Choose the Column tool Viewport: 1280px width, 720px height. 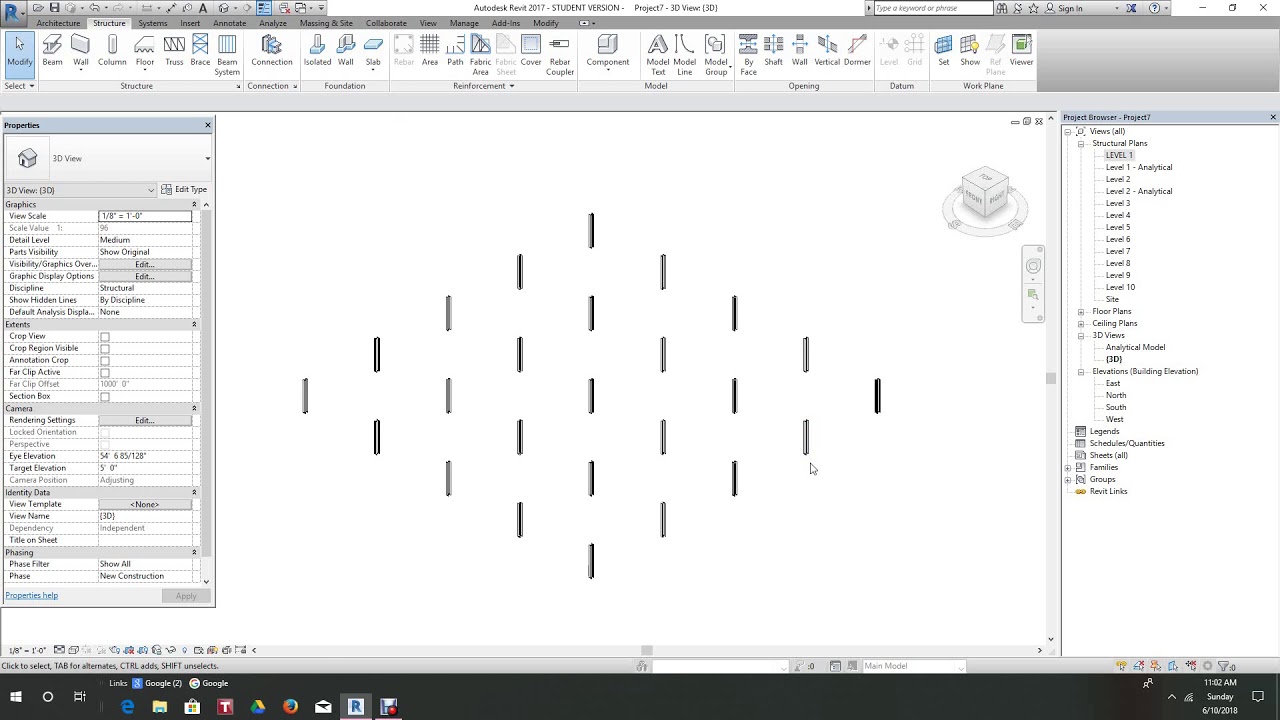point(112,52)
